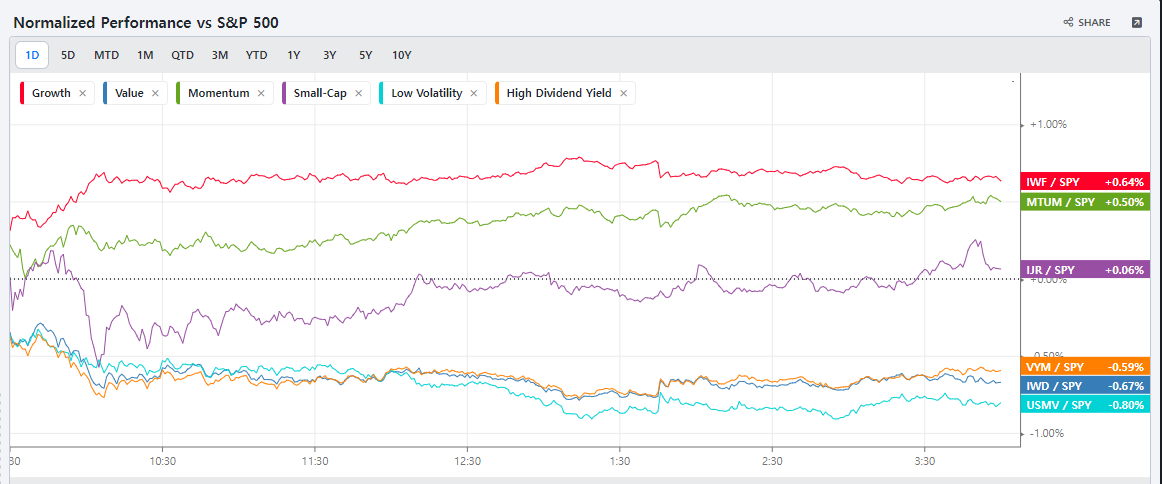Remove the Growth series chip
The image size is (1162, 484).
pos(82,93)
